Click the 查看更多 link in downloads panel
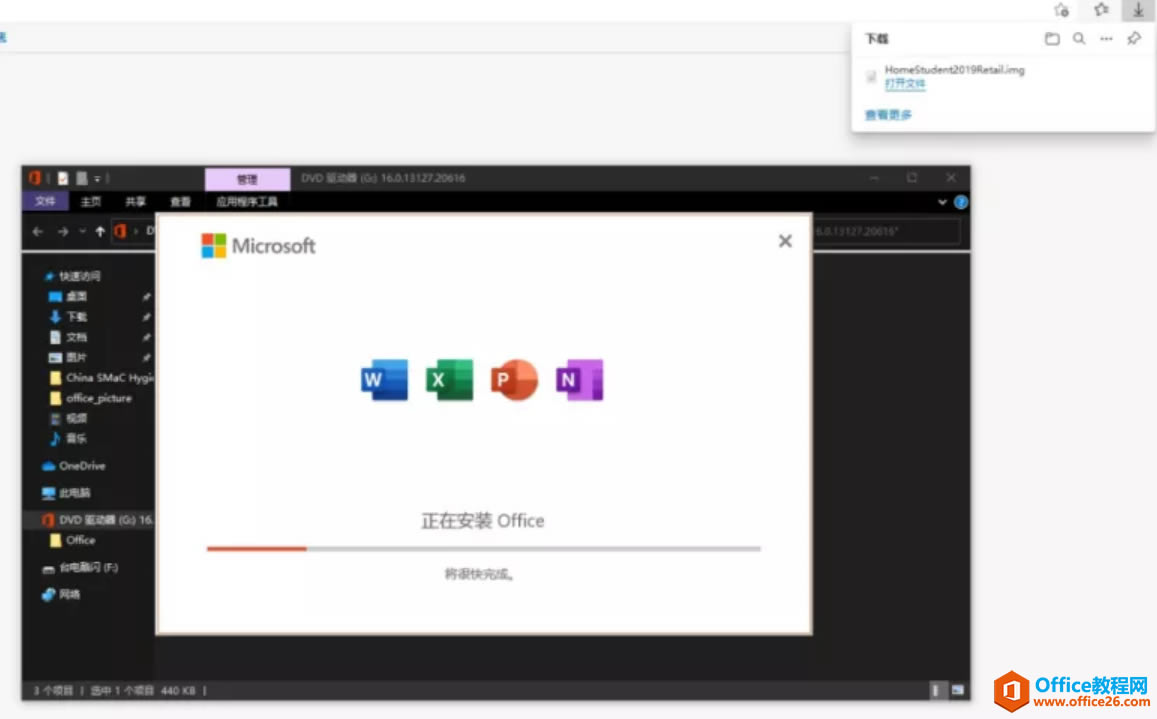 click(888, 115)
